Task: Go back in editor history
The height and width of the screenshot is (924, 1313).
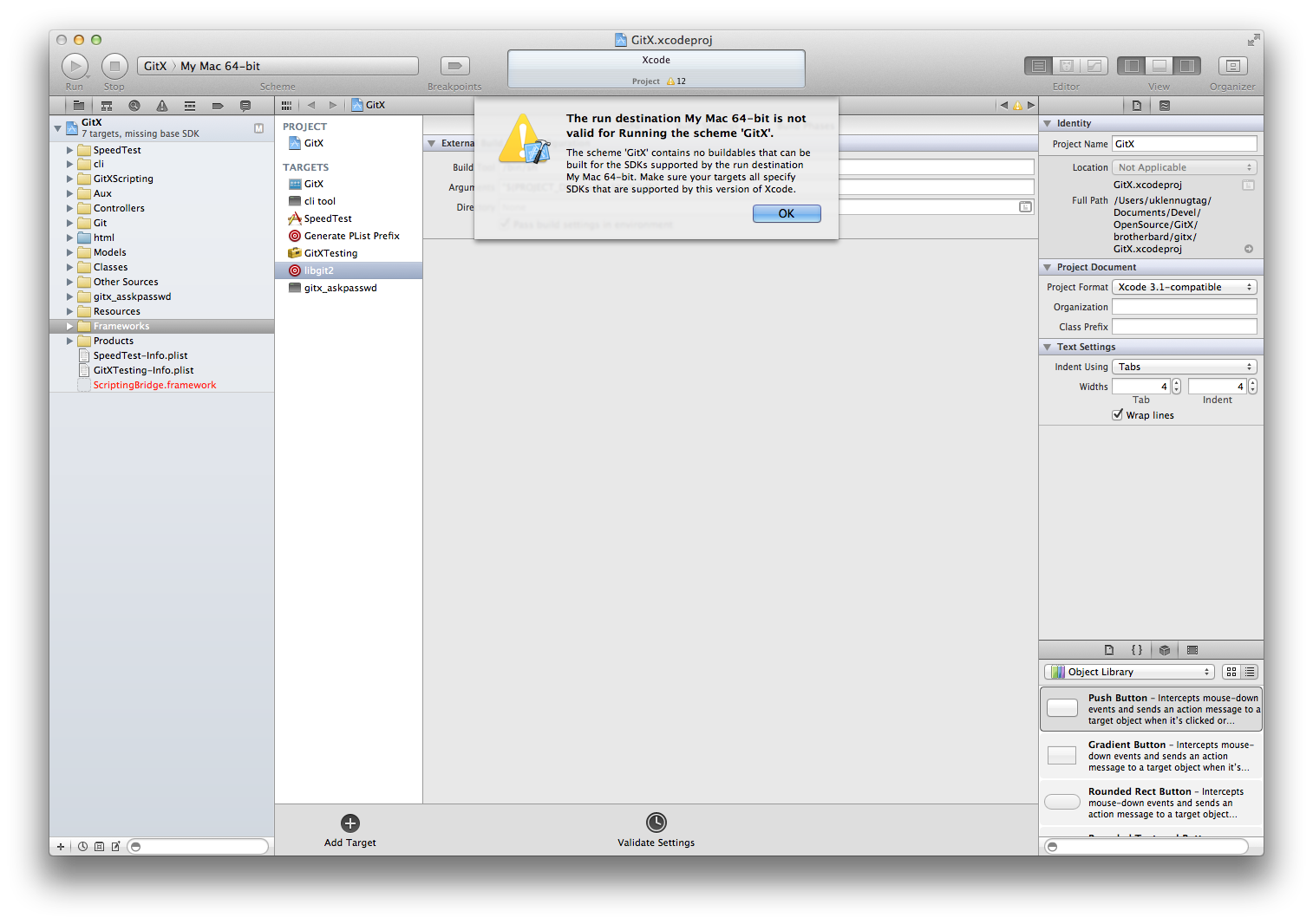Action: click(x=311, y=106)
